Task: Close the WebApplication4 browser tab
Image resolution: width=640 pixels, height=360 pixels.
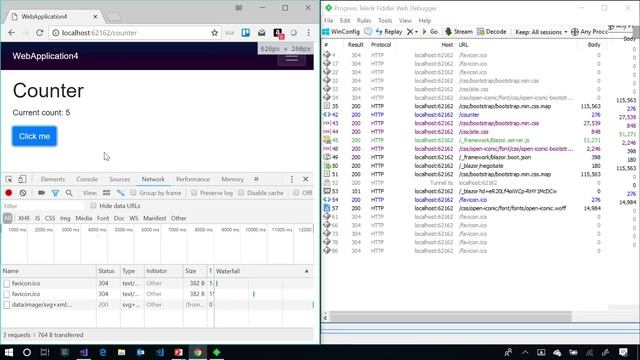Action: (x=95, y=17)
